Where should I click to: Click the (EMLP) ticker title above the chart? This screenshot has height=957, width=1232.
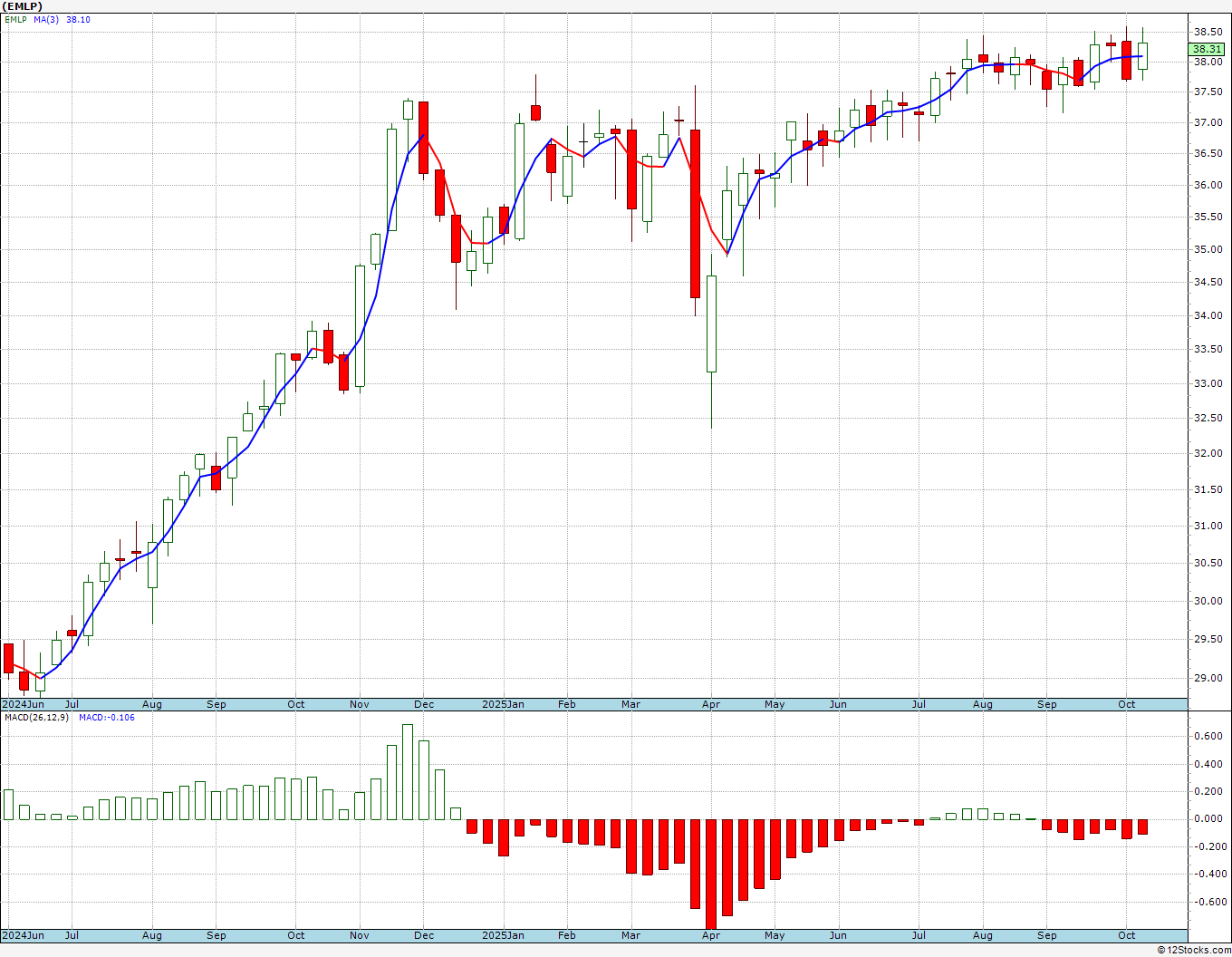[x=24, y=6]
